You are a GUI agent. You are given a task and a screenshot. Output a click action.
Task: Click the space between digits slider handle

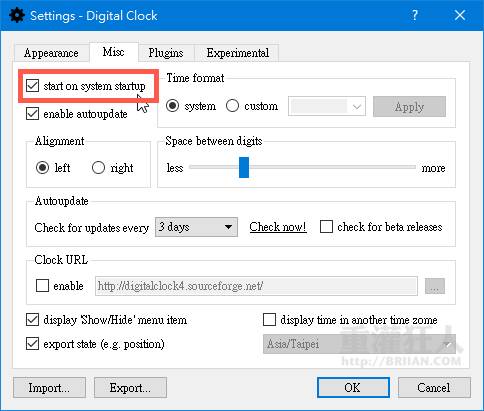click(244, 167)
